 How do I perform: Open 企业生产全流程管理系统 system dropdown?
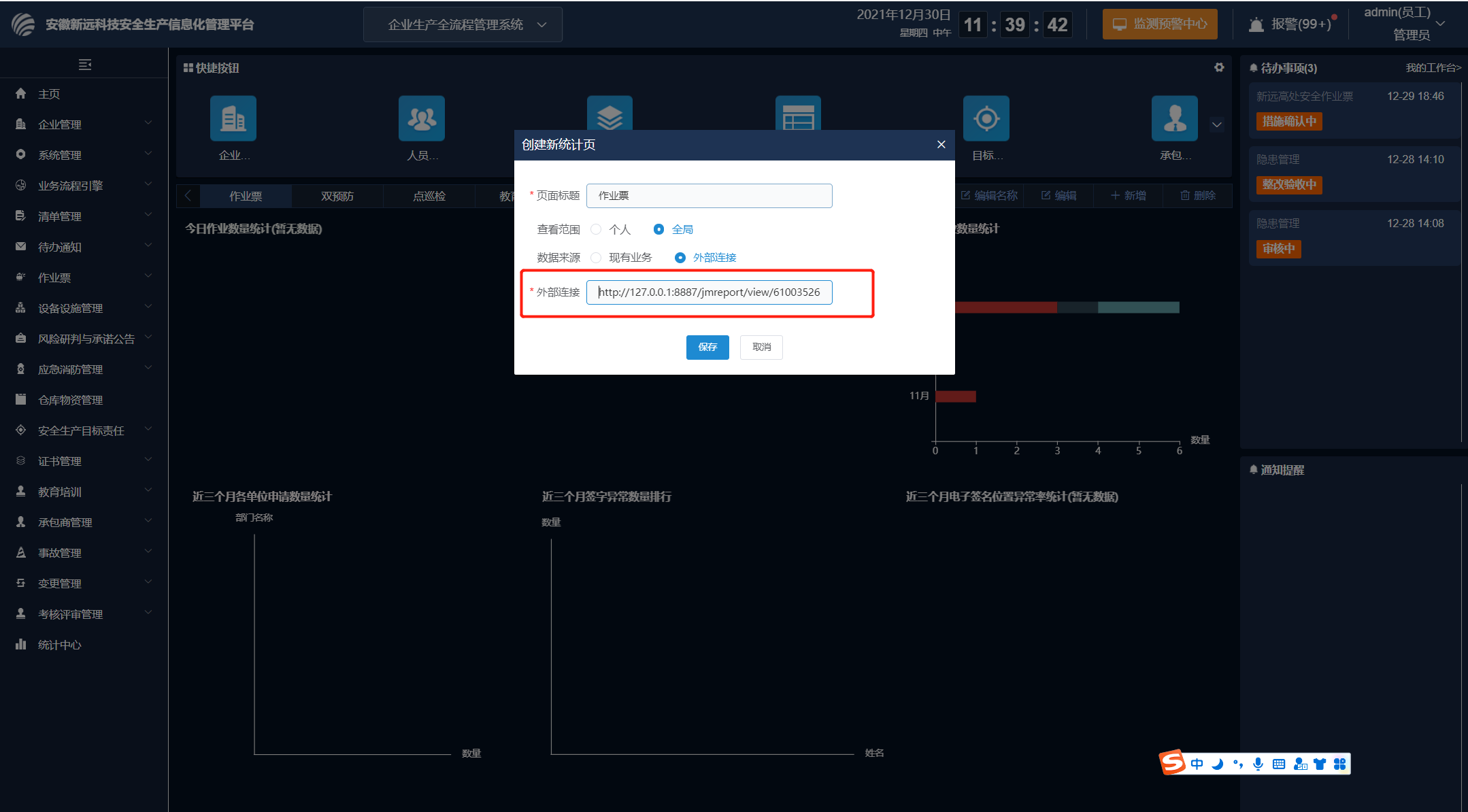pyautogui.click(x=463, y=24)
